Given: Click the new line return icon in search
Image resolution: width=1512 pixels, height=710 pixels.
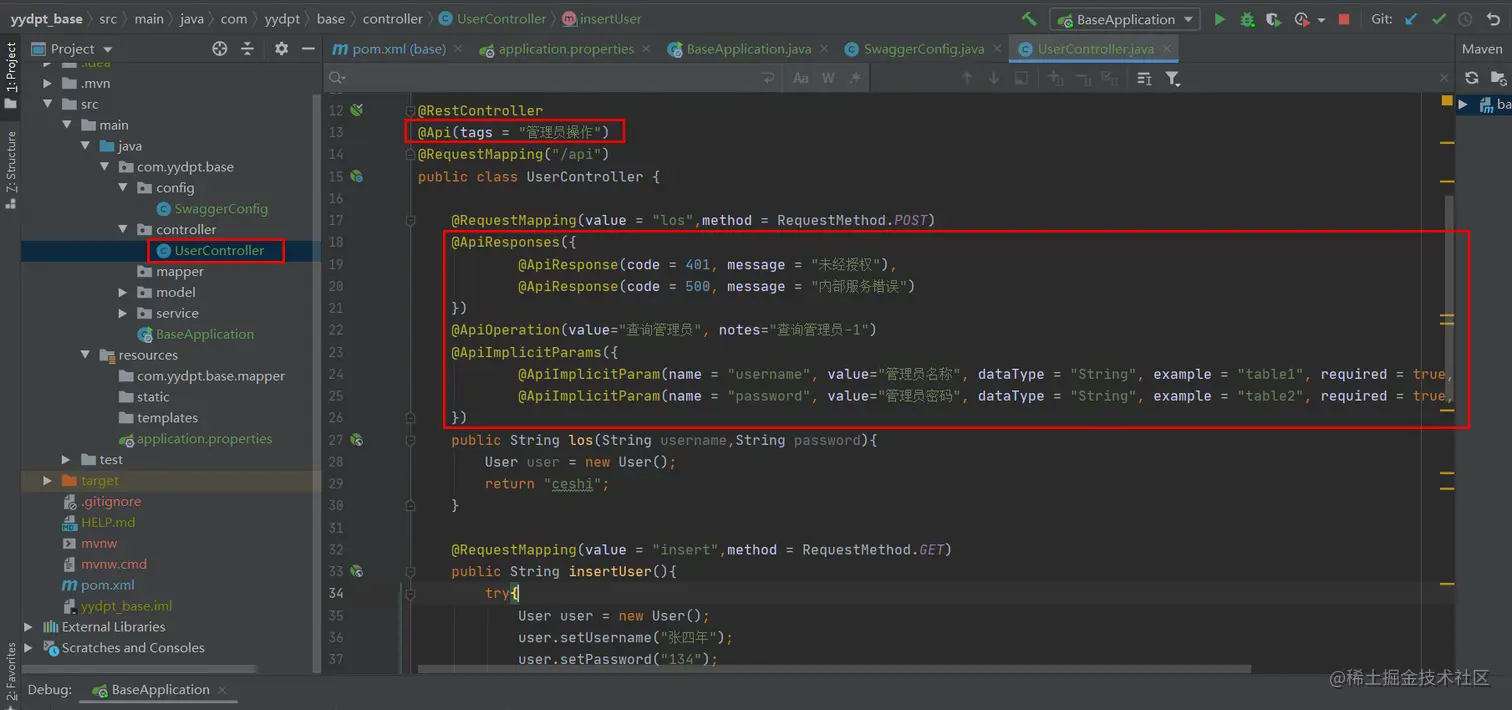Looking at the screenshot, I should (768, 78).
